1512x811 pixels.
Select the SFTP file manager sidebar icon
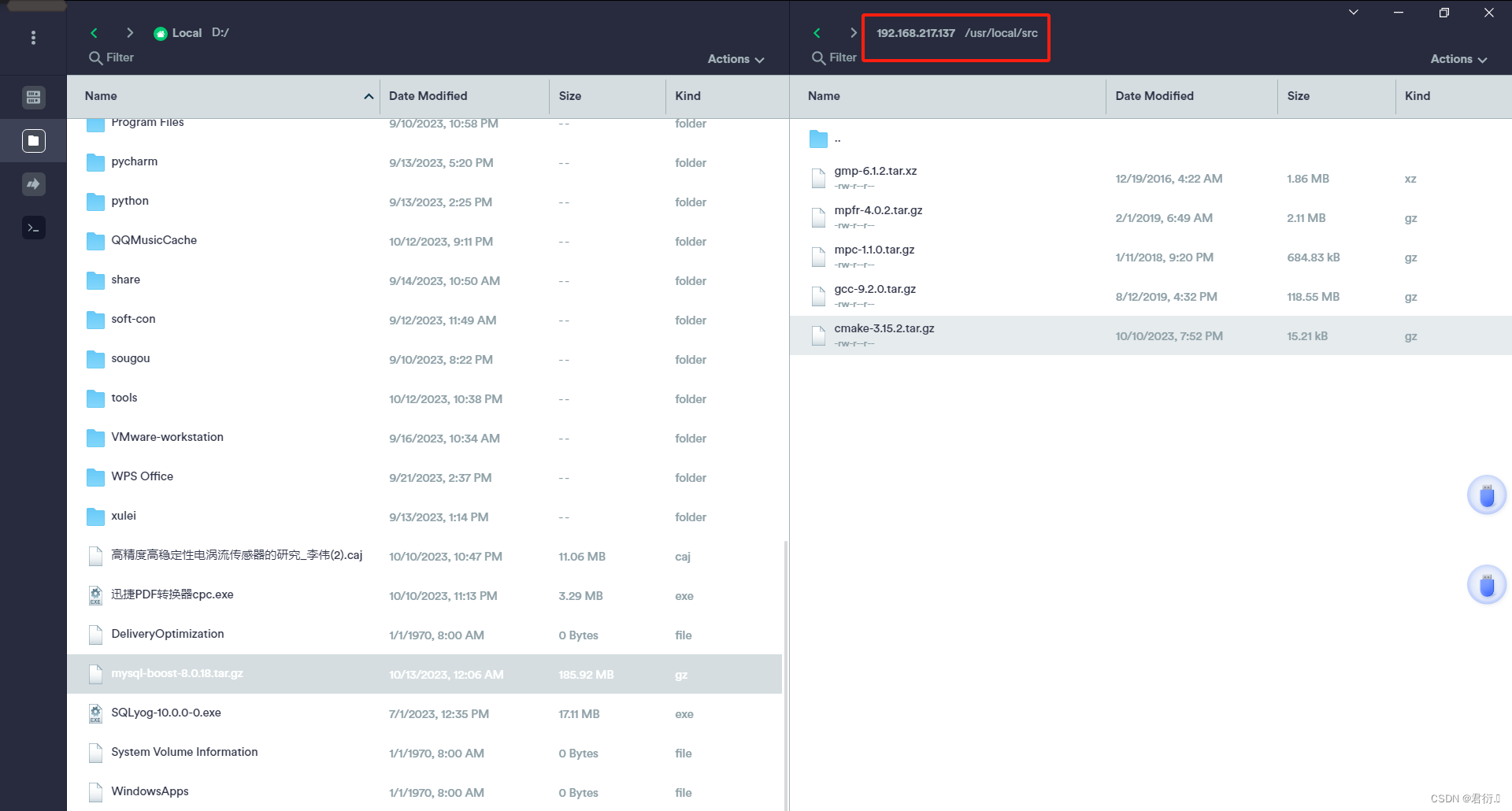33,141
